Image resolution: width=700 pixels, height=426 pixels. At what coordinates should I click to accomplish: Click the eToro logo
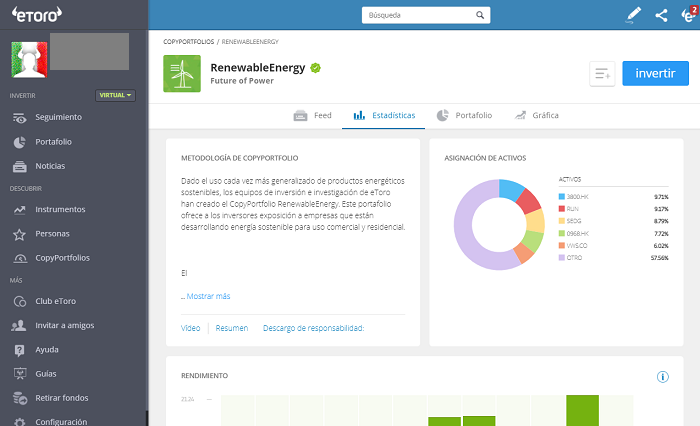point(37,14)
